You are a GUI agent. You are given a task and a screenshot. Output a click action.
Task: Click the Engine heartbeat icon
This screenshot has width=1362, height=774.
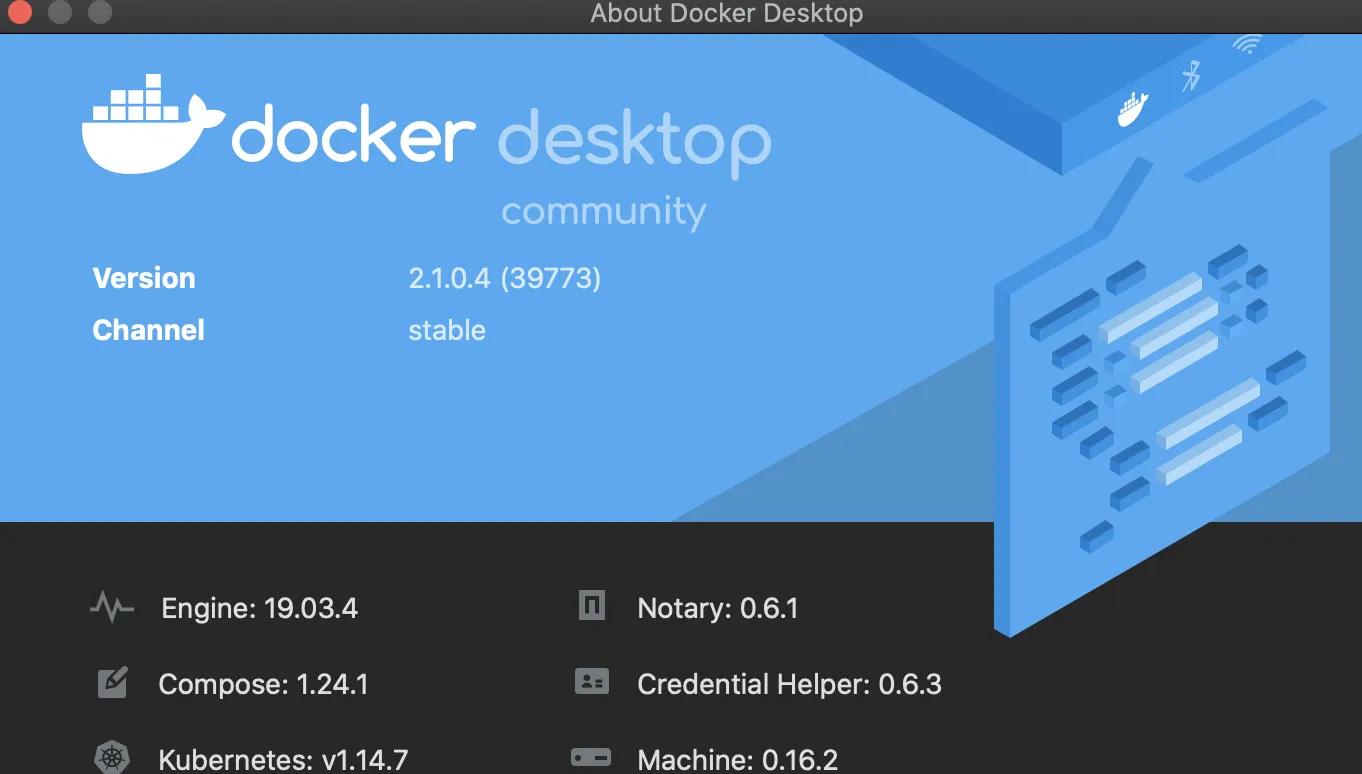click(x=111, y=608)
